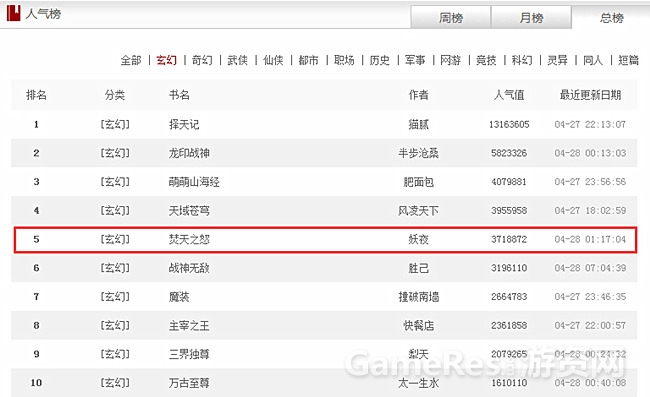The width and height of the screenshot is (650, 397).
Task: Select the 同人 category filter
Action: [x=593, y=61]
